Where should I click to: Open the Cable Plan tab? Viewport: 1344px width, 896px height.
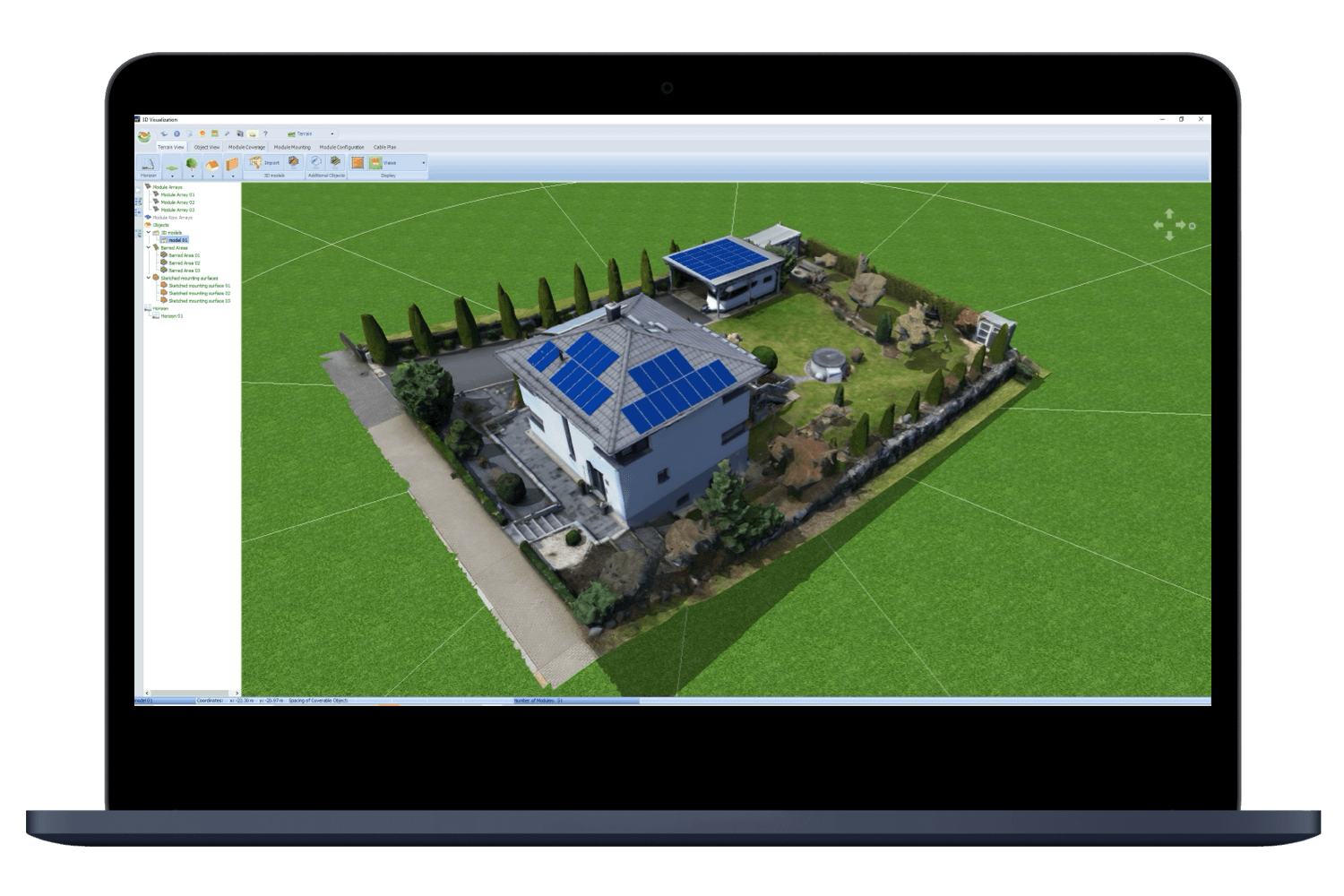384,147
